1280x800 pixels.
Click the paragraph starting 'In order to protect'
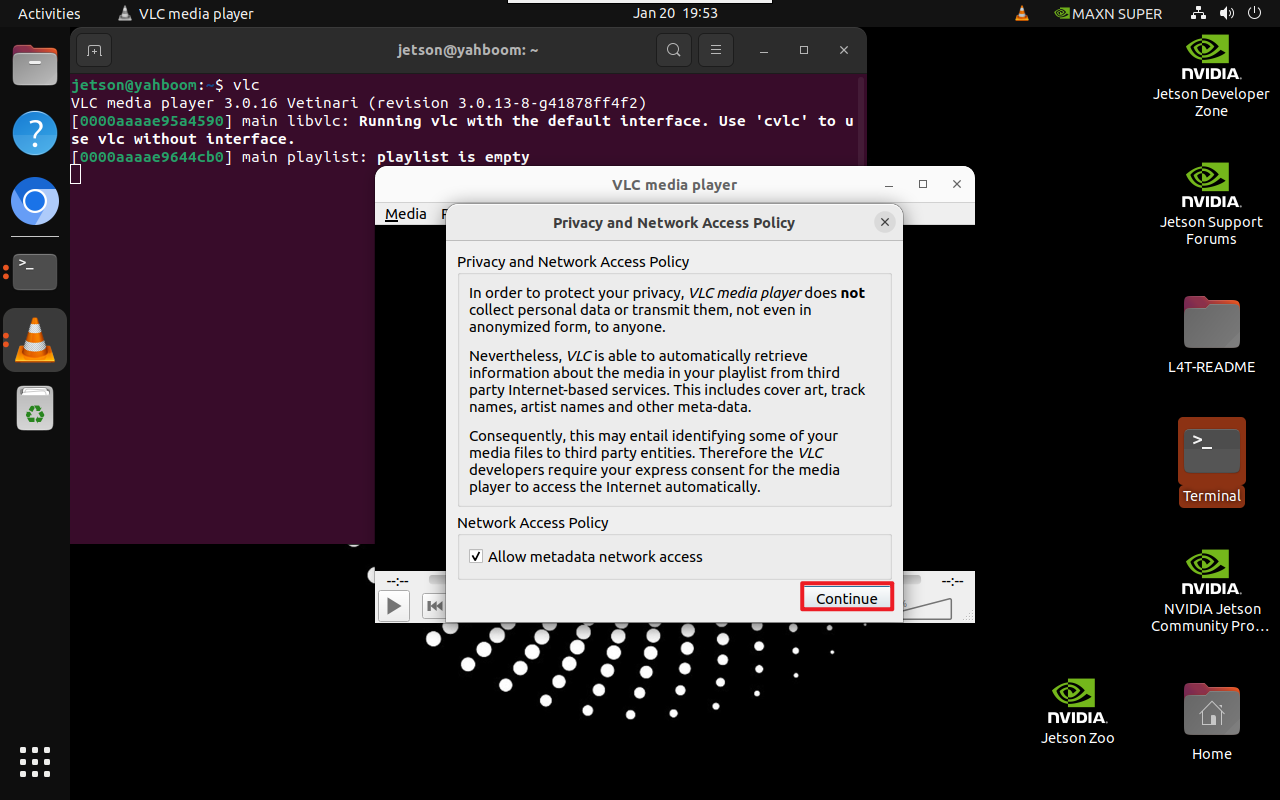667,310
